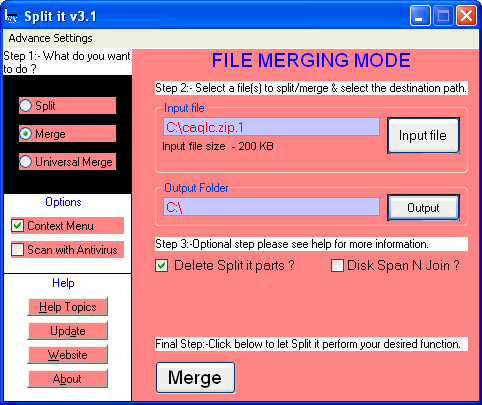Uncheck Delete Split it parts option

point(162,266)
